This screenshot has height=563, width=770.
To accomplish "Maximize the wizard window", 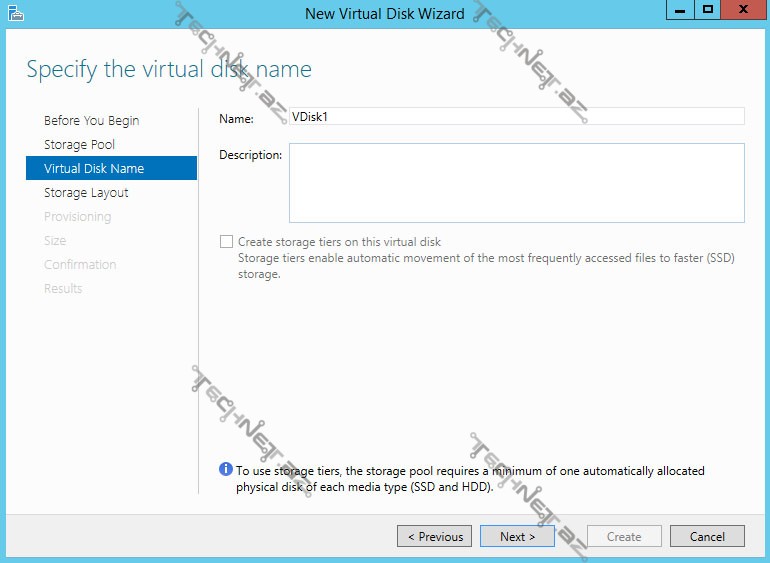I will pos(708,11).
